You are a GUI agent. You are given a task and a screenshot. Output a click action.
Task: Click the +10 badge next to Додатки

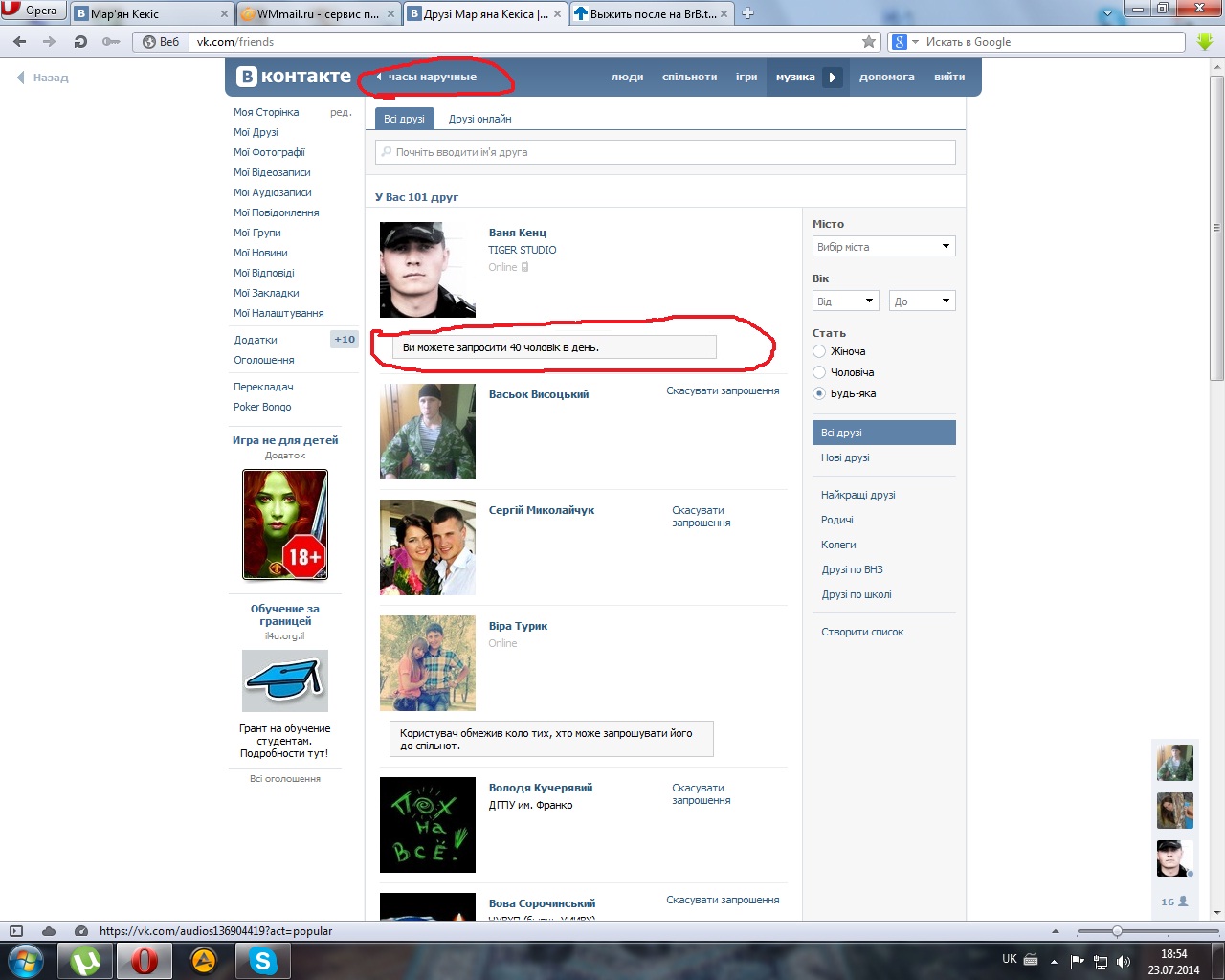(x=345, y=340)
